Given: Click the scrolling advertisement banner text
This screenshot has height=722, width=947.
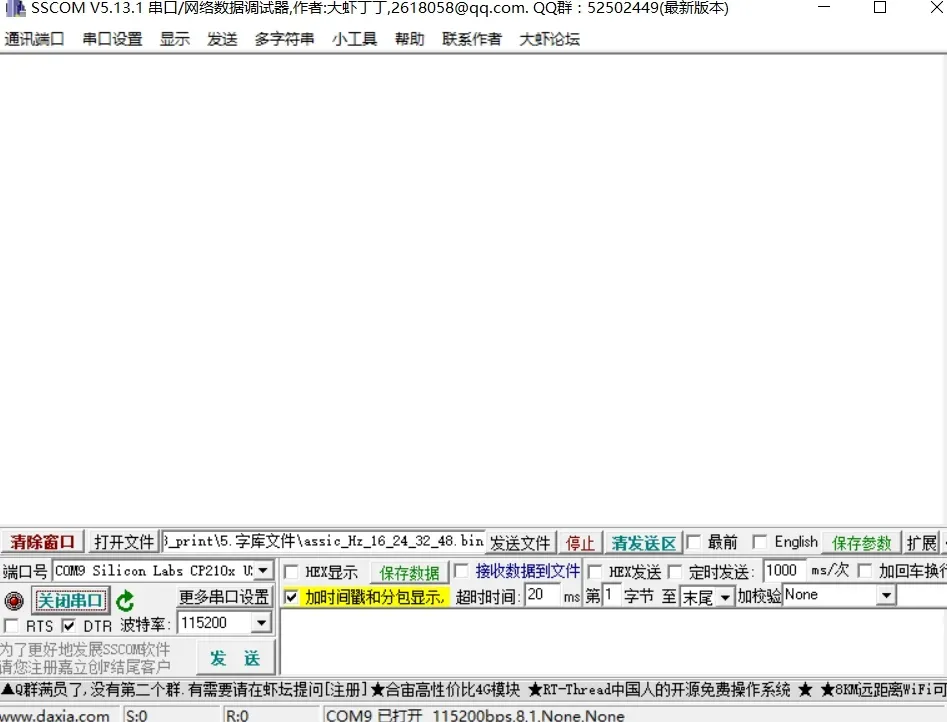Looking at the screenshot, I should point(474,689).
